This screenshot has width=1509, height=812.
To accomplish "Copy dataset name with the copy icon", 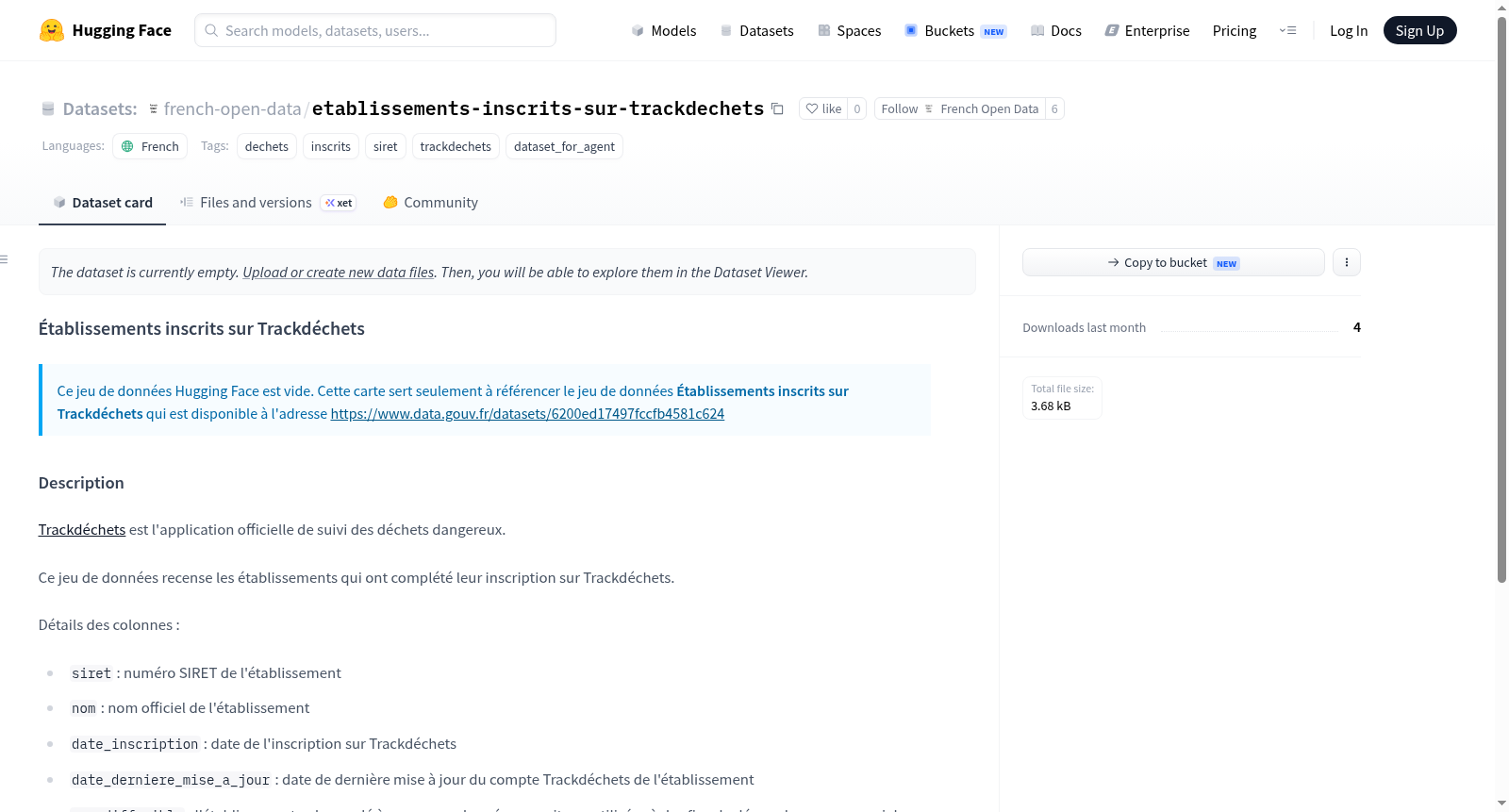I will point(777,108).
